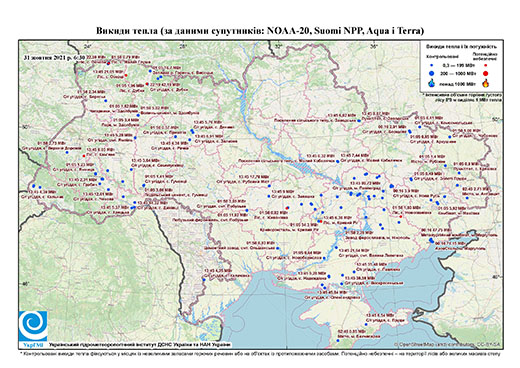Click the 24° longitude label at top
Viewport: 520px width, 368px height.
[x=88, y=46]
